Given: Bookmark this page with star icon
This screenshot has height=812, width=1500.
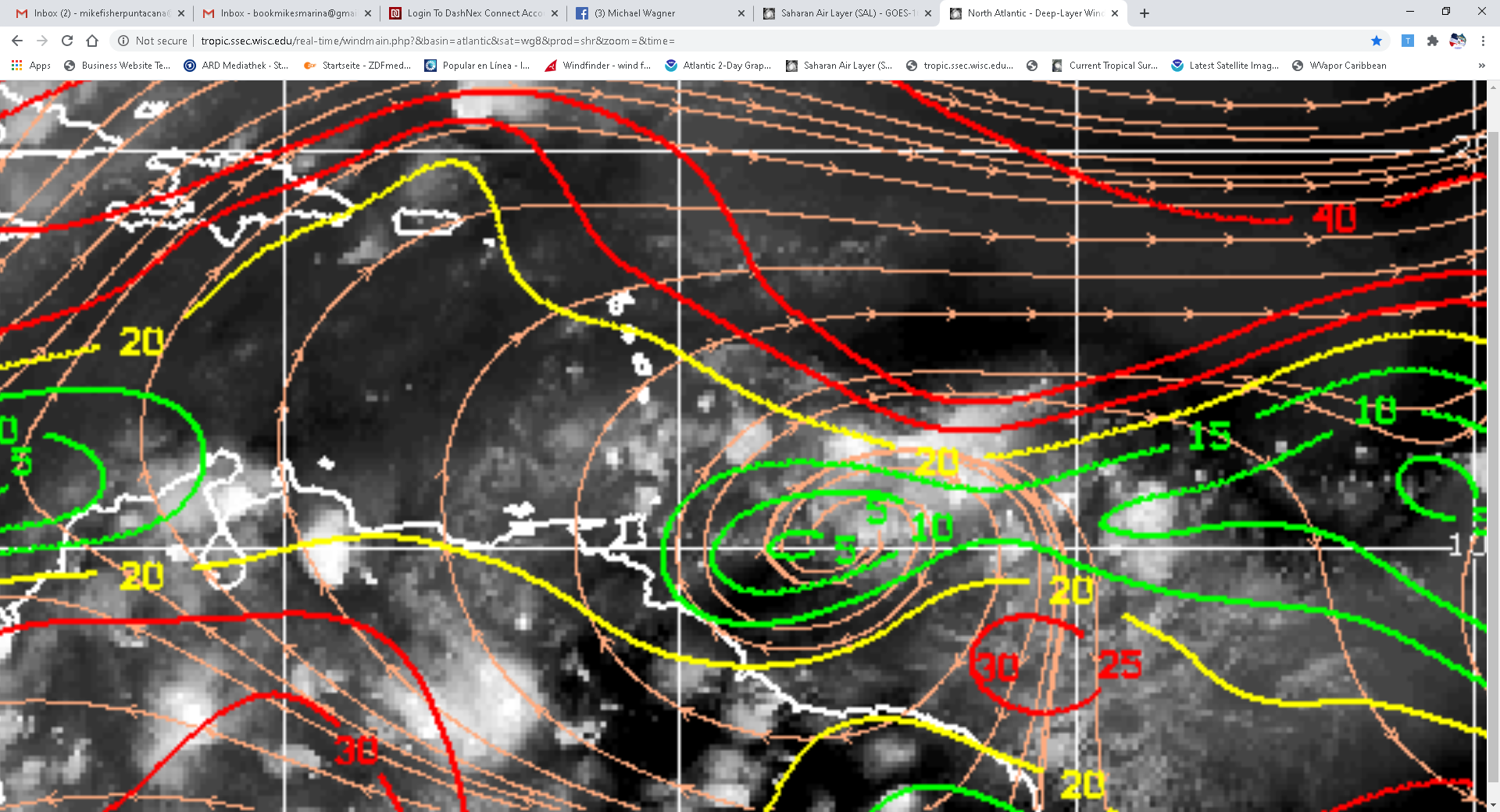Looking at the screenshot, I should tap(1377, 41).
